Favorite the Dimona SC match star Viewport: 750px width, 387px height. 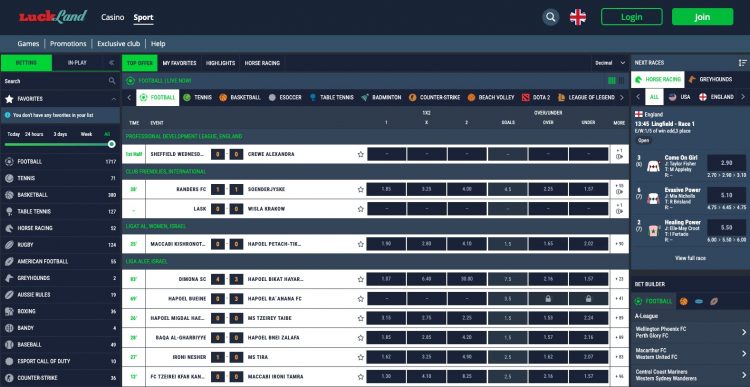click(x=361, y=279)
